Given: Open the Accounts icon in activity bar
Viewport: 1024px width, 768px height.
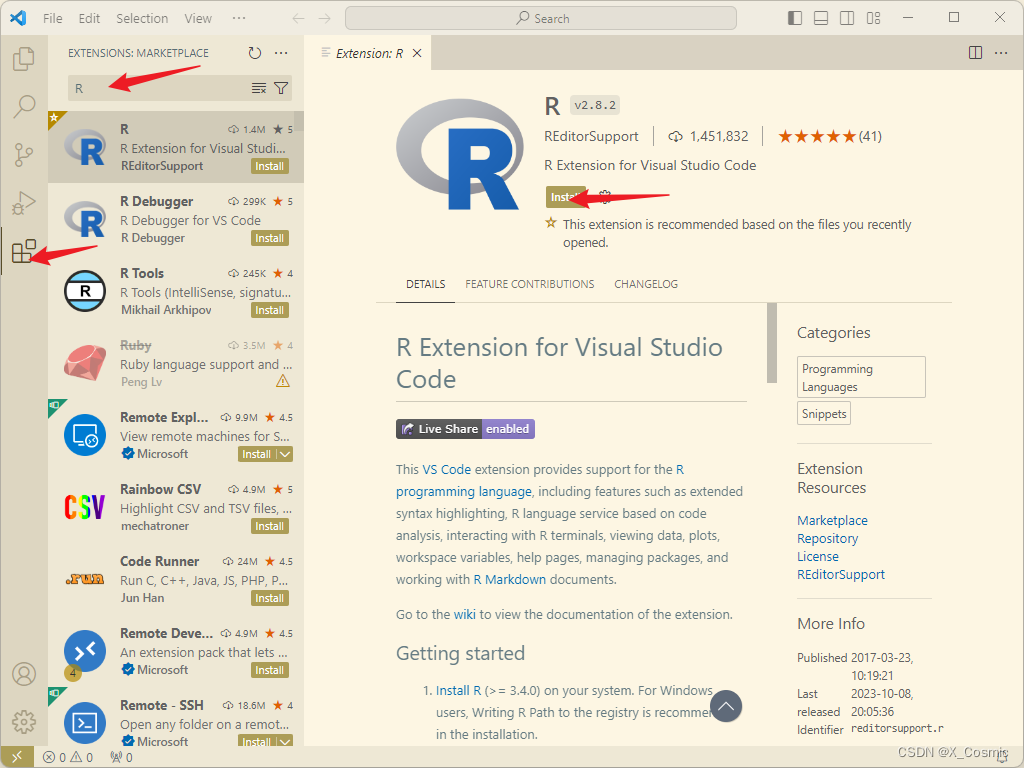Looking at the screenshot, I should [x=24, y=674].
